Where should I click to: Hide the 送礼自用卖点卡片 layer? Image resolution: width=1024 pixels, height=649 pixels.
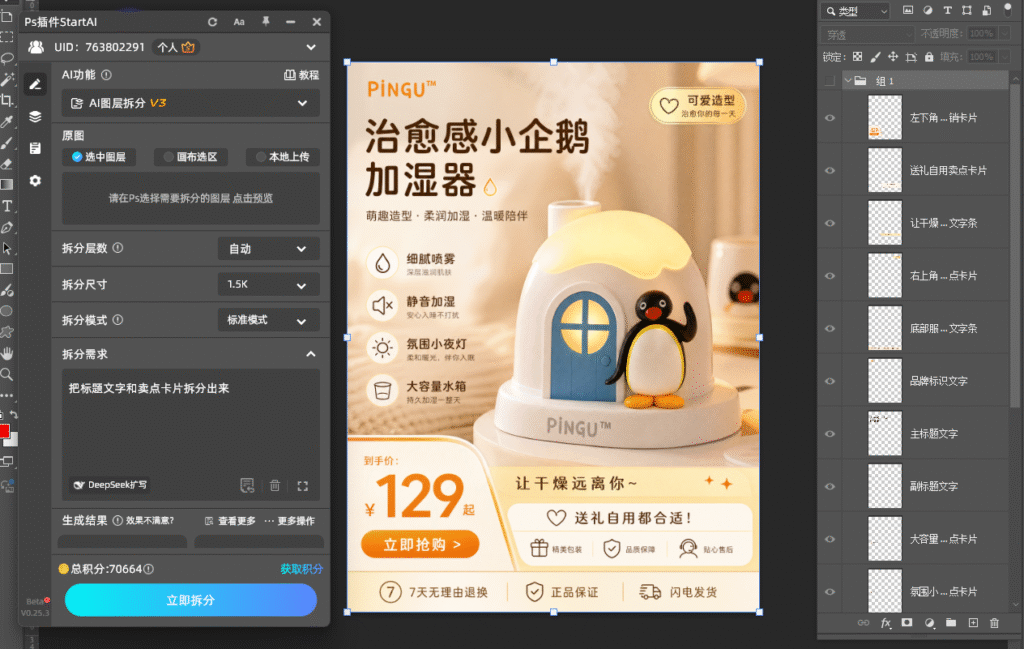[x=830, y=170]
